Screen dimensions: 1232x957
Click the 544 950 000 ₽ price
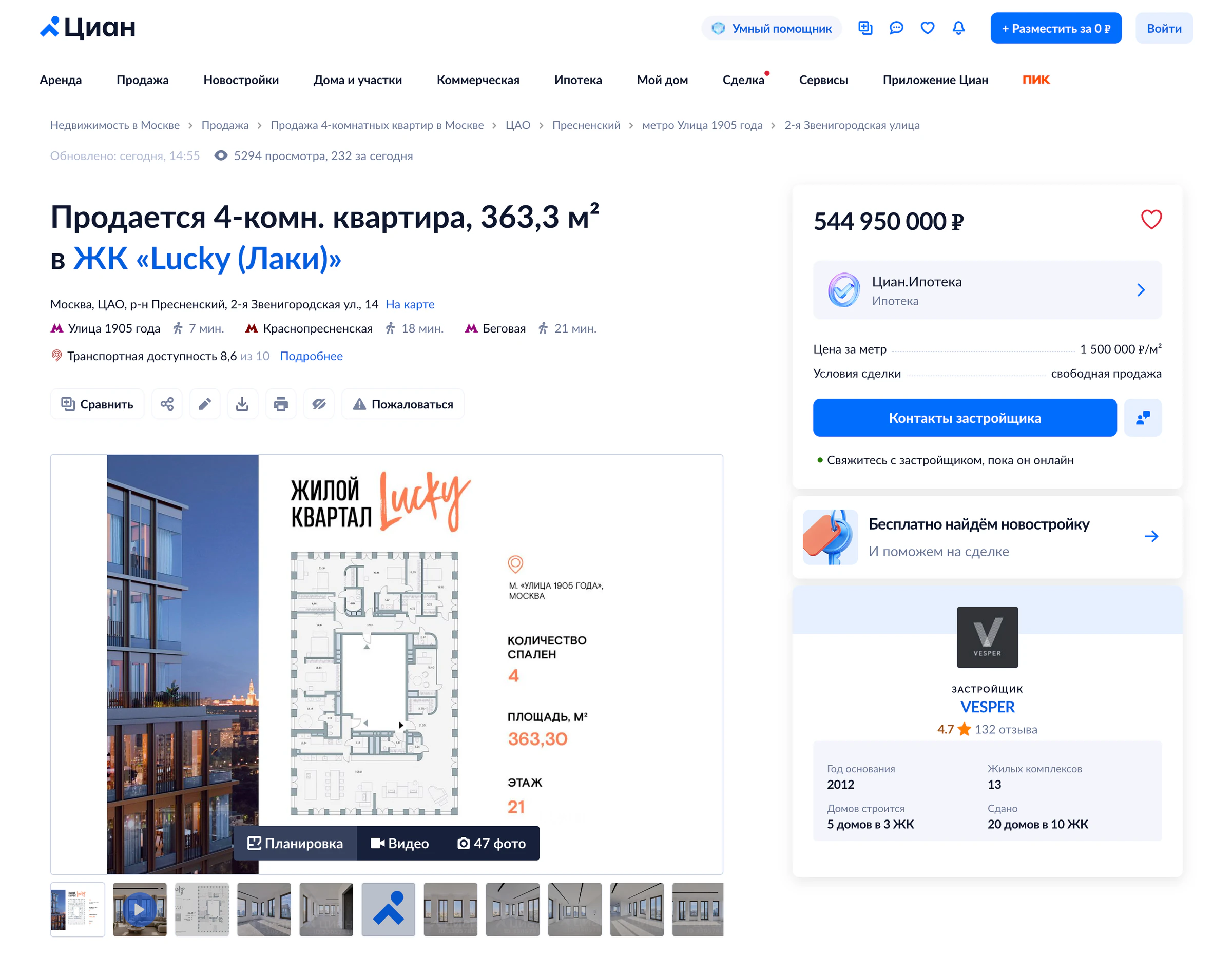click(889, 221)
